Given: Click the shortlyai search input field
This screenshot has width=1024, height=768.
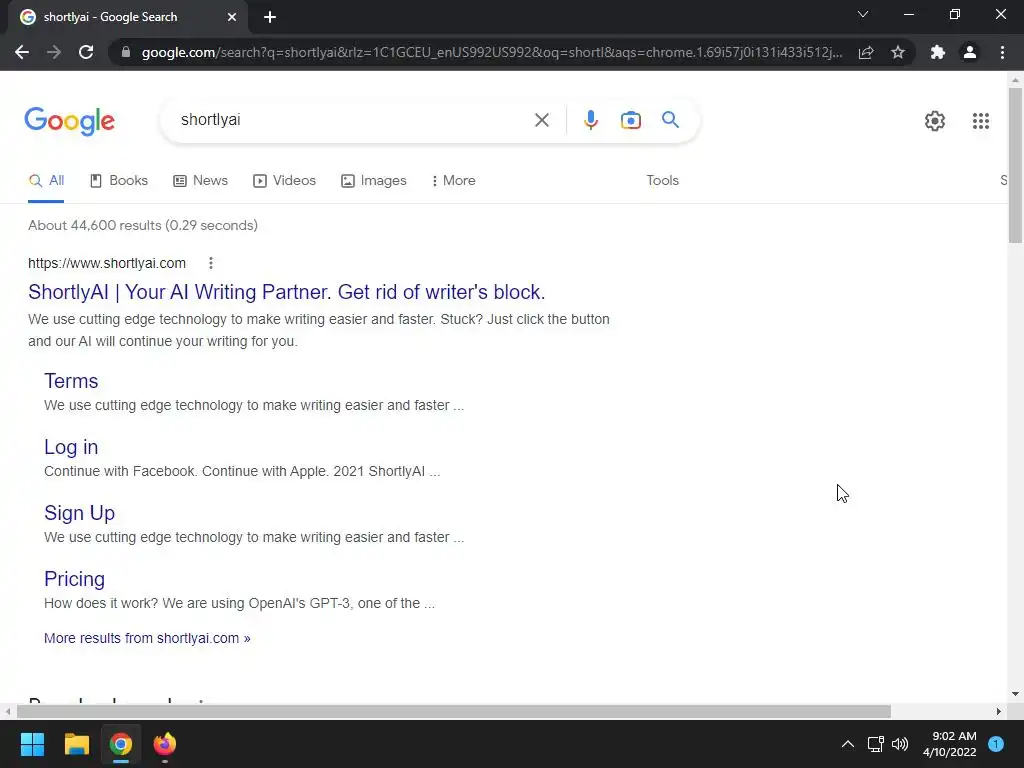Looking at the screenshot, I should click(353, 120).
